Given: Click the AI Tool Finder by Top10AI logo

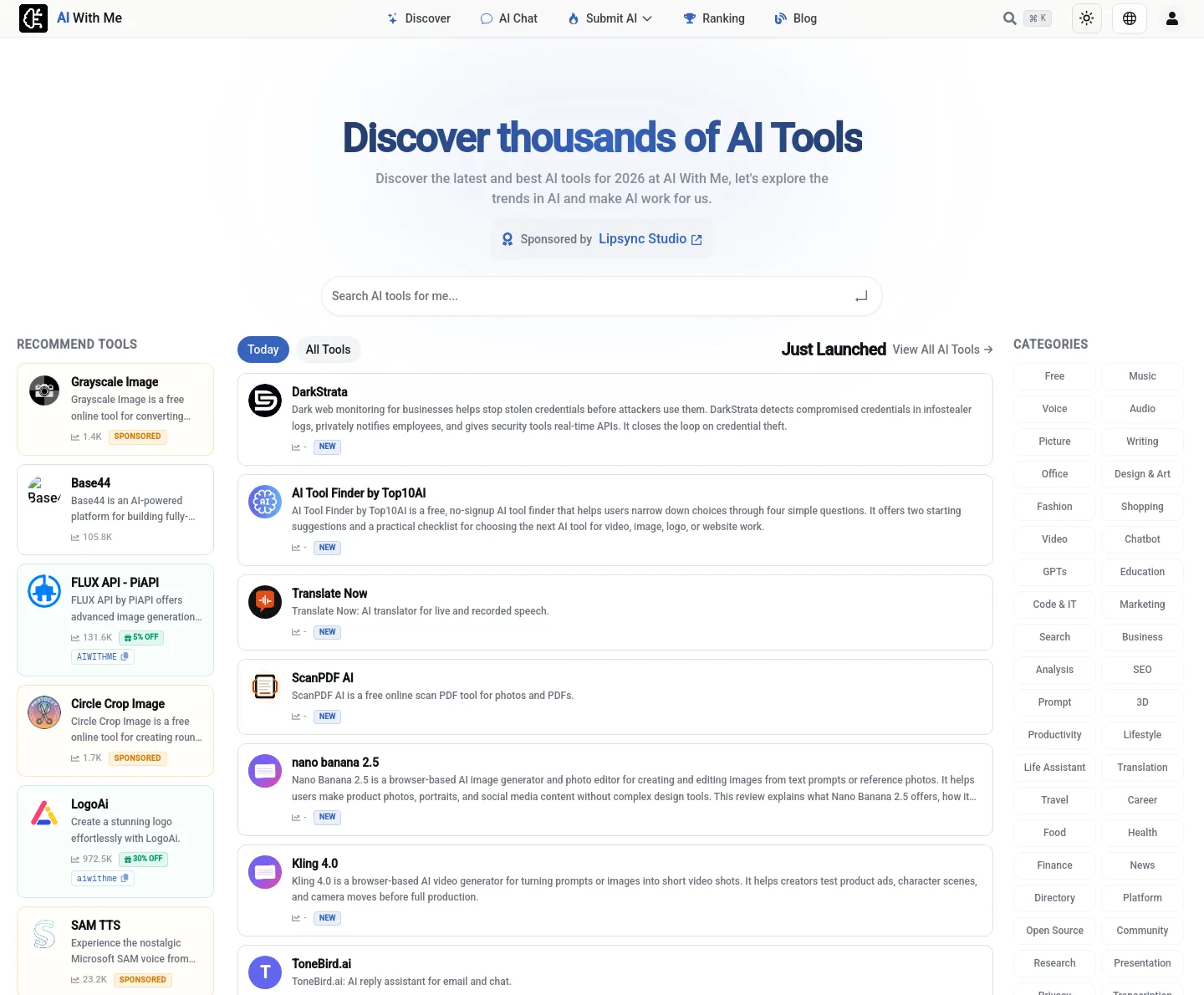Looking at the screenshot, I should click(265, 502).
